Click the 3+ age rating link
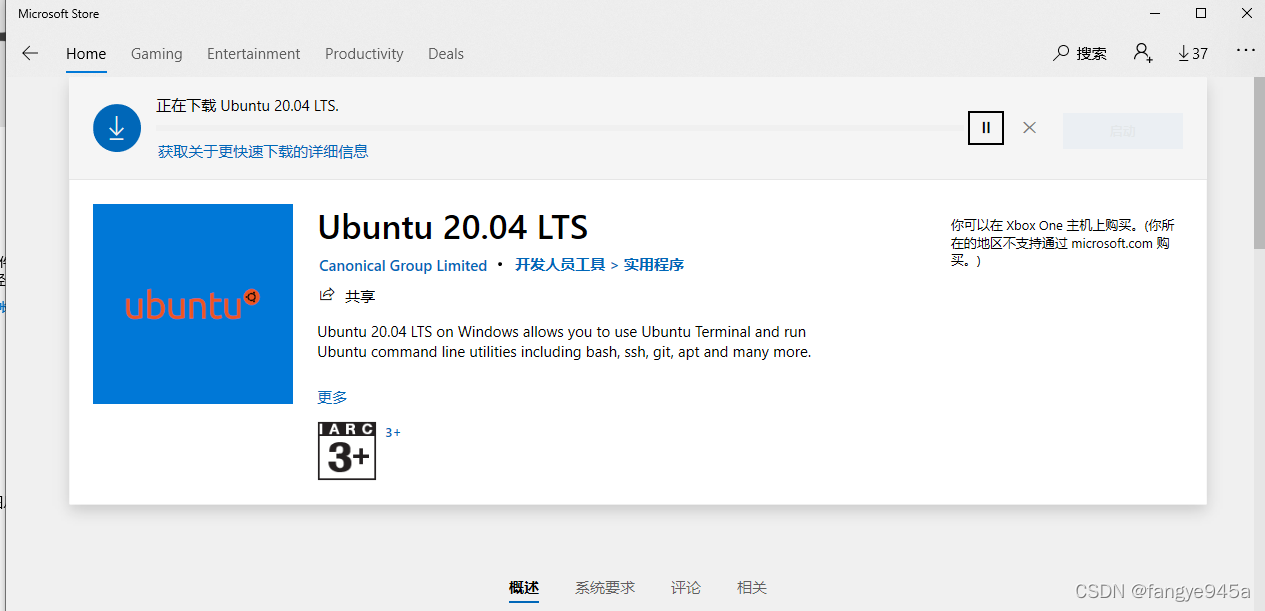Screen dimensions: 1265x611 (x=393, y=433)
